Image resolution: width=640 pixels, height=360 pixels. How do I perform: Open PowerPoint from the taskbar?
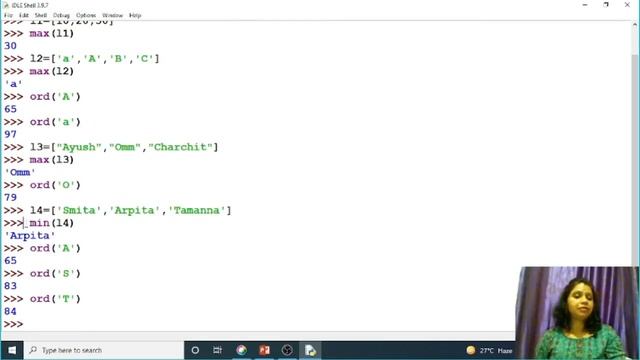[x=264, y=350]
